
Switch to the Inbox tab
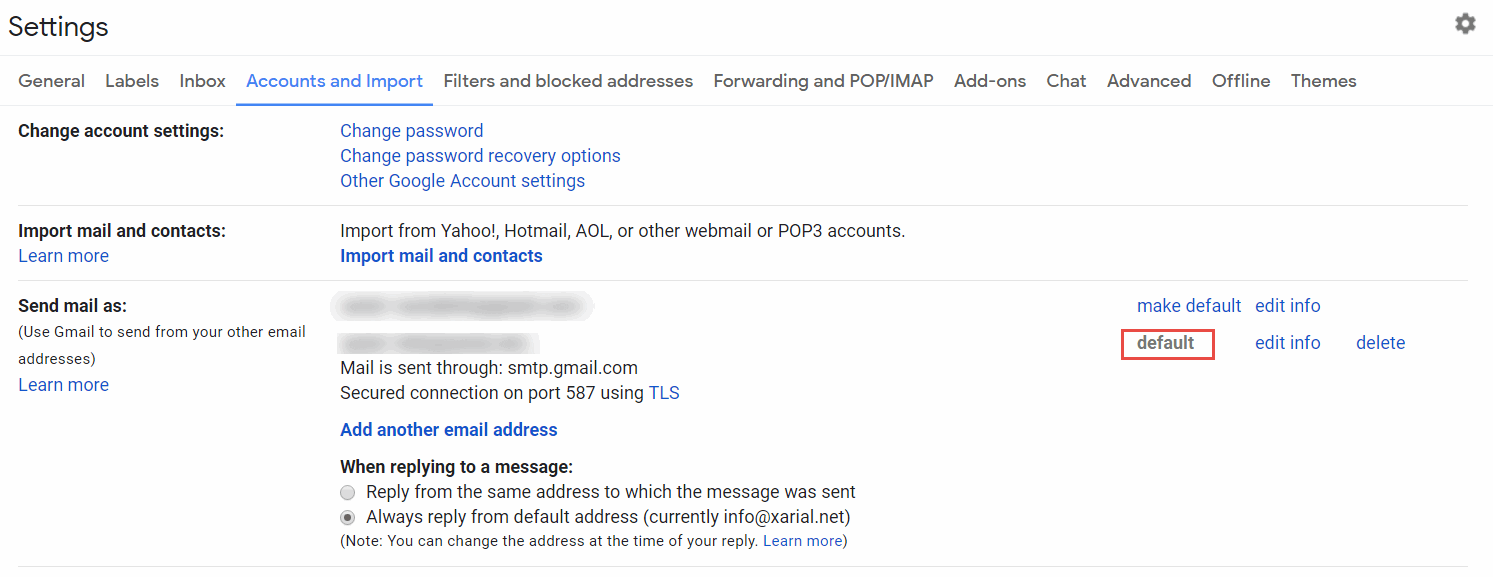[x=202, y=80]
